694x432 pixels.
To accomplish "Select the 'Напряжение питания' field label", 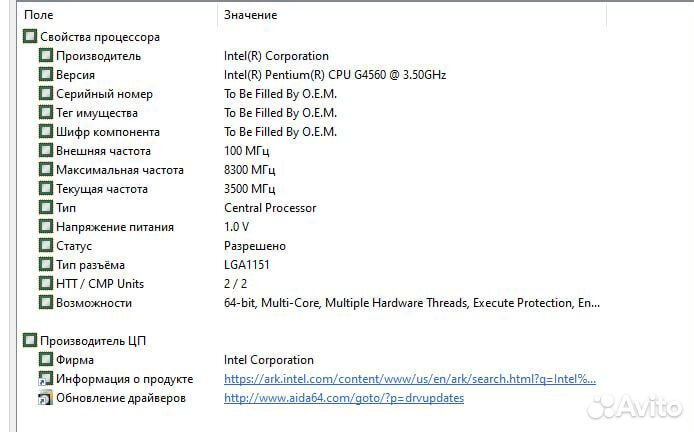I will pyautogui.click(x=115, y=227).
